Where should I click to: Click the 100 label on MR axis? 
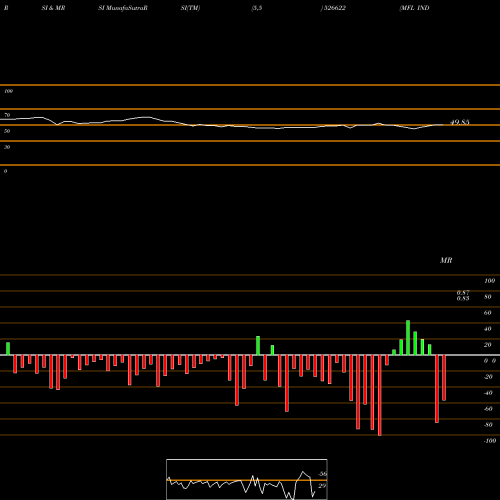489,281
